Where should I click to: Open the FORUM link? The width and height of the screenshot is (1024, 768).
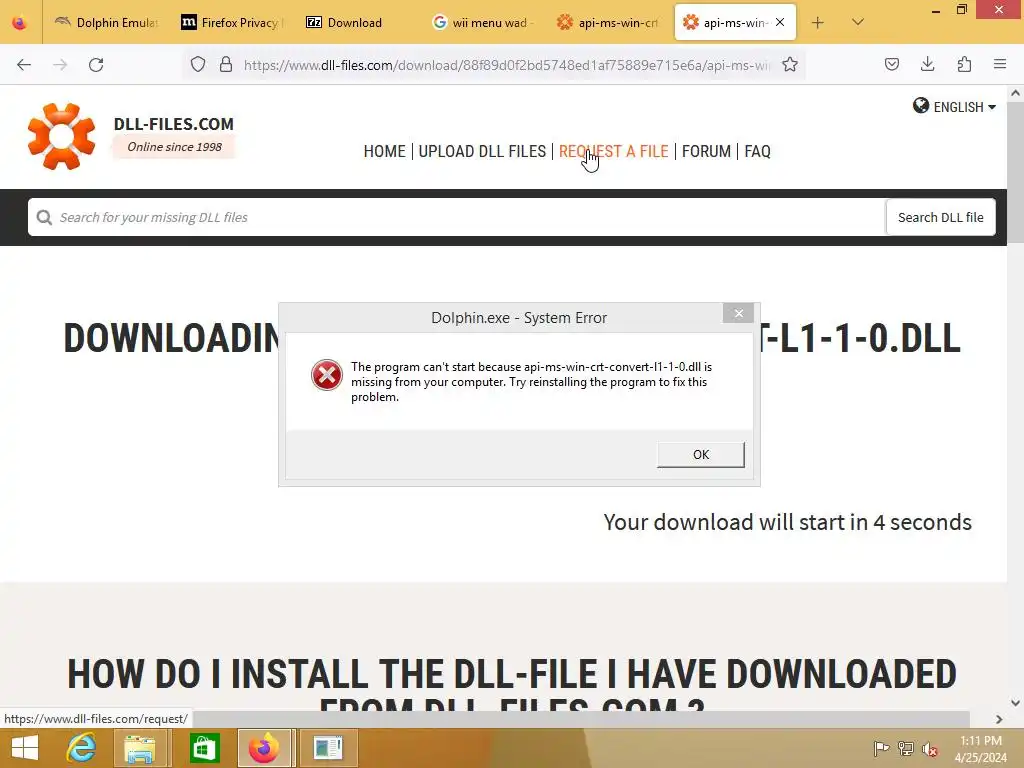706,152
